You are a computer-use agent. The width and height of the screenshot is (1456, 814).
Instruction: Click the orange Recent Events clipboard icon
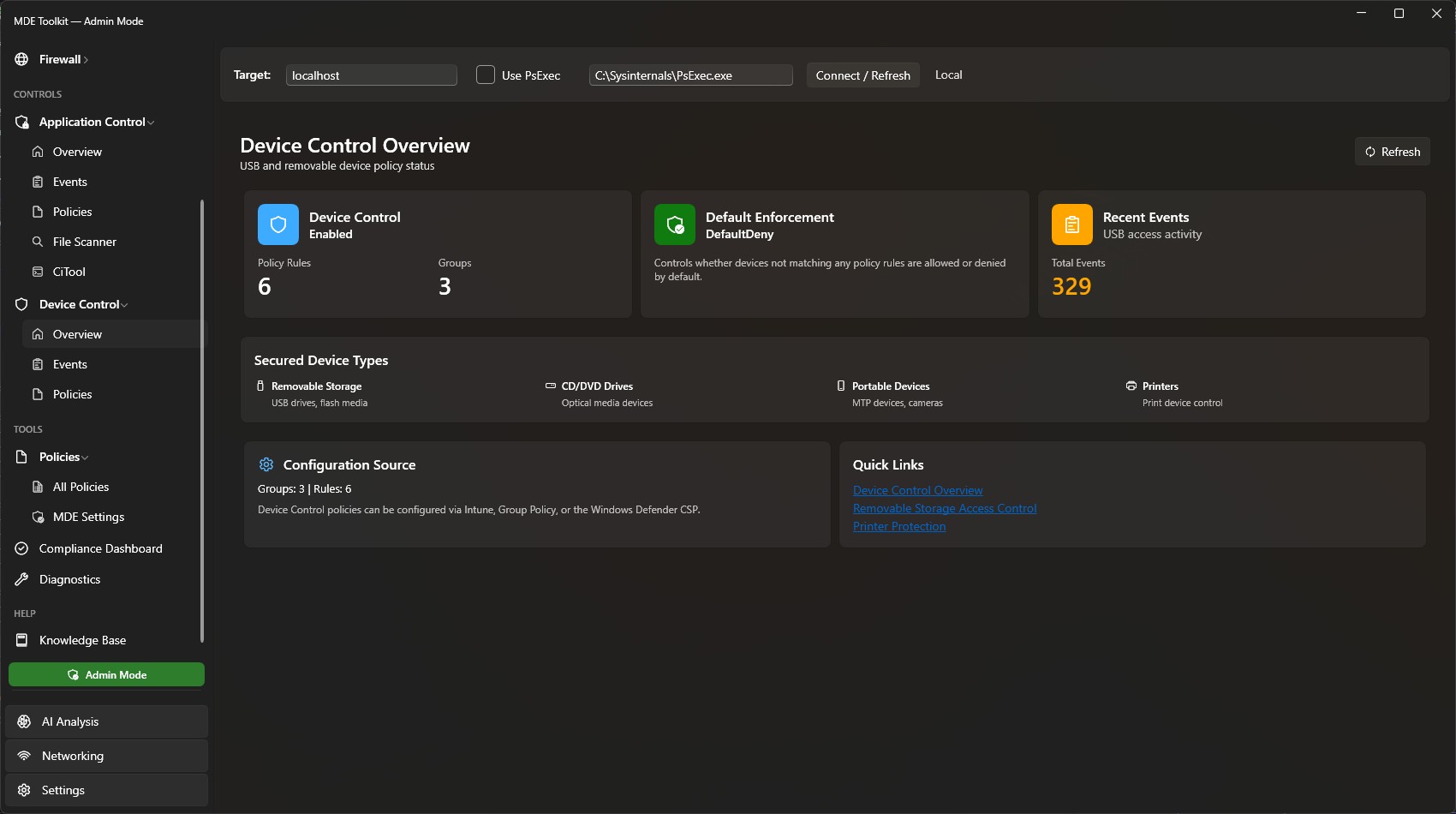coord(1071,224)
